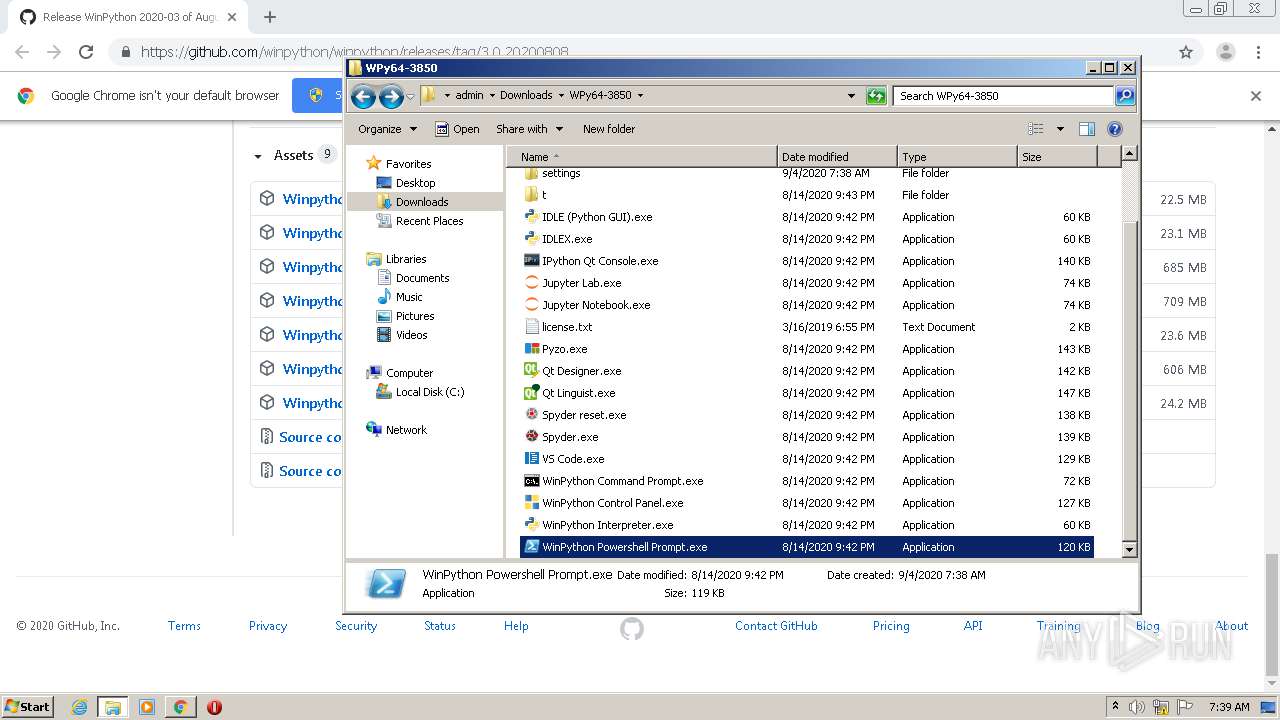Viewport: 1280px width, 720px height.
Task: Select the license.txt document icon
Action: tap(532, 327)
